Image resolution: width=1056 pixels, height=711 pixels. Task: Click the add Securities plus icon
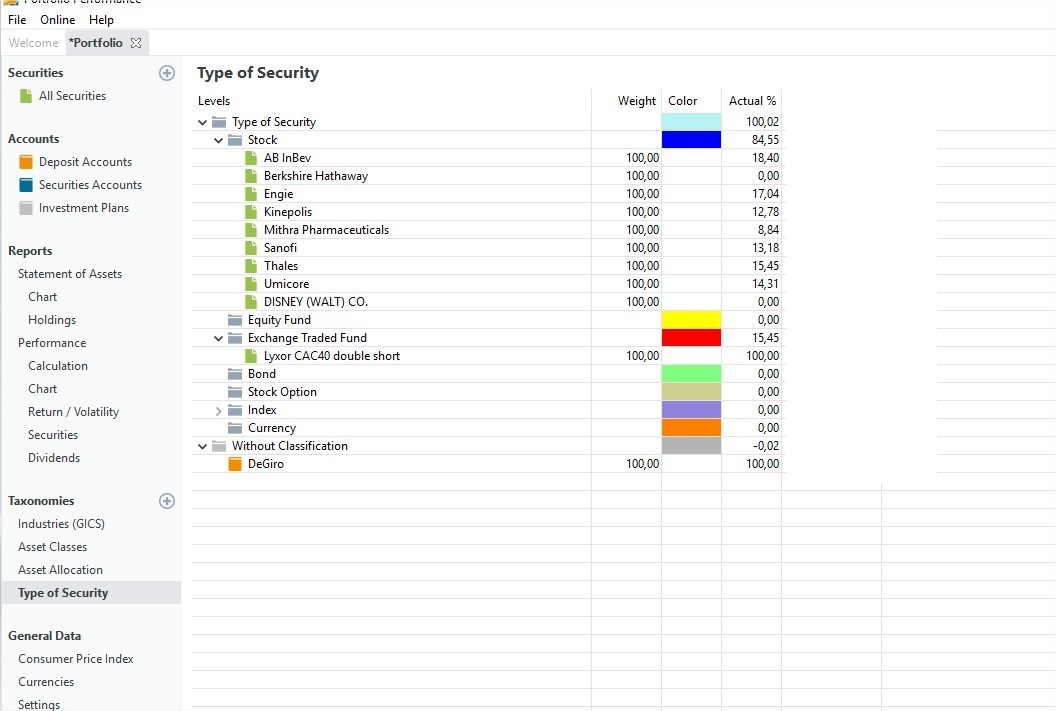(166, 73)
